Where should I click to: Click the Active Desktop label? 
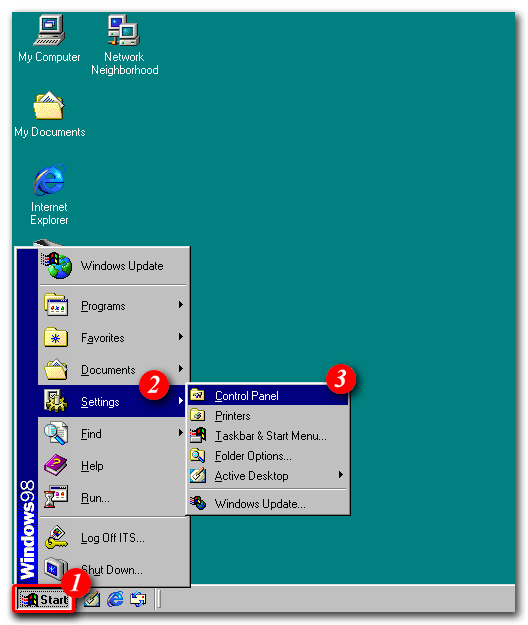click(x=251, y=476)
